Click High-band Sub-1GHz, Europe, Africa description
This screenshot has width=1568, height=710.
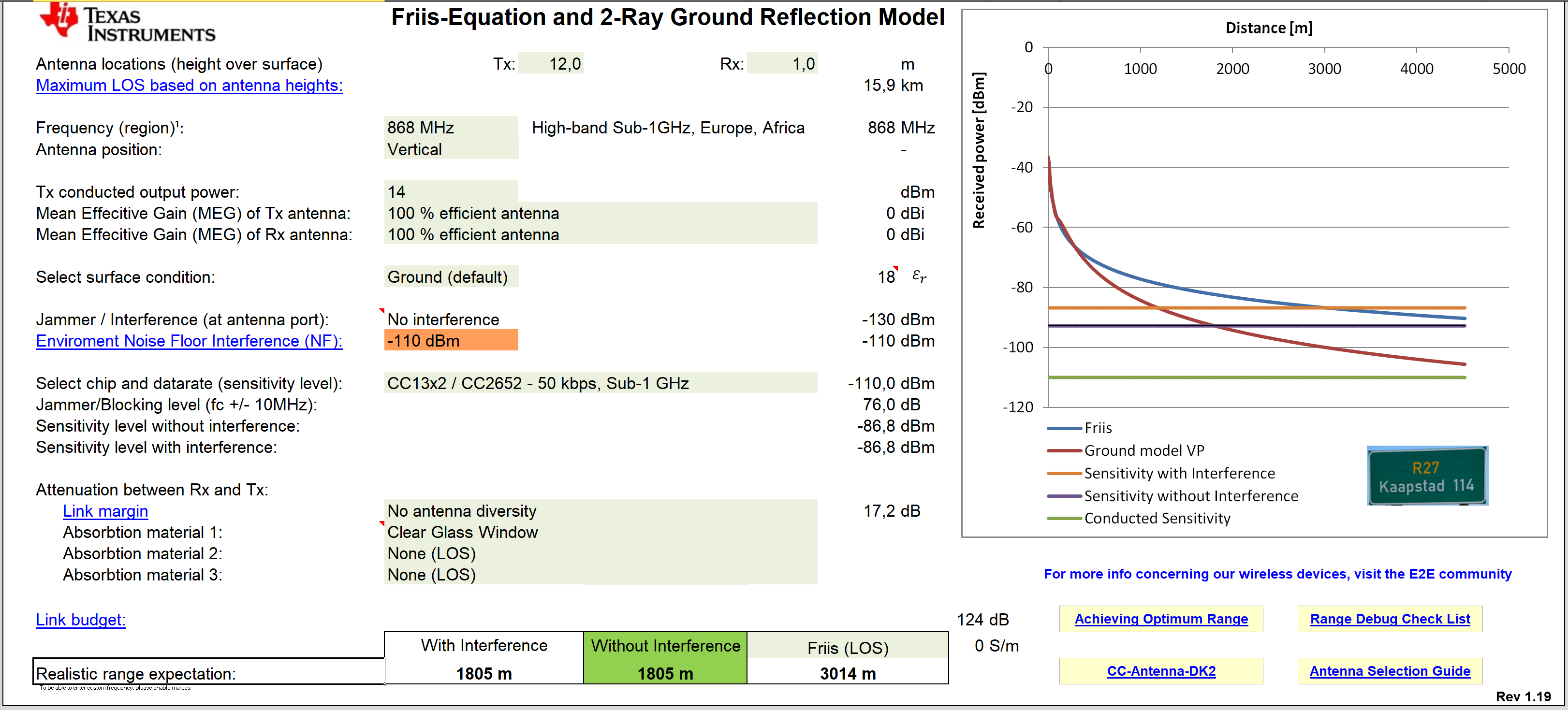(x=668, y=128)
